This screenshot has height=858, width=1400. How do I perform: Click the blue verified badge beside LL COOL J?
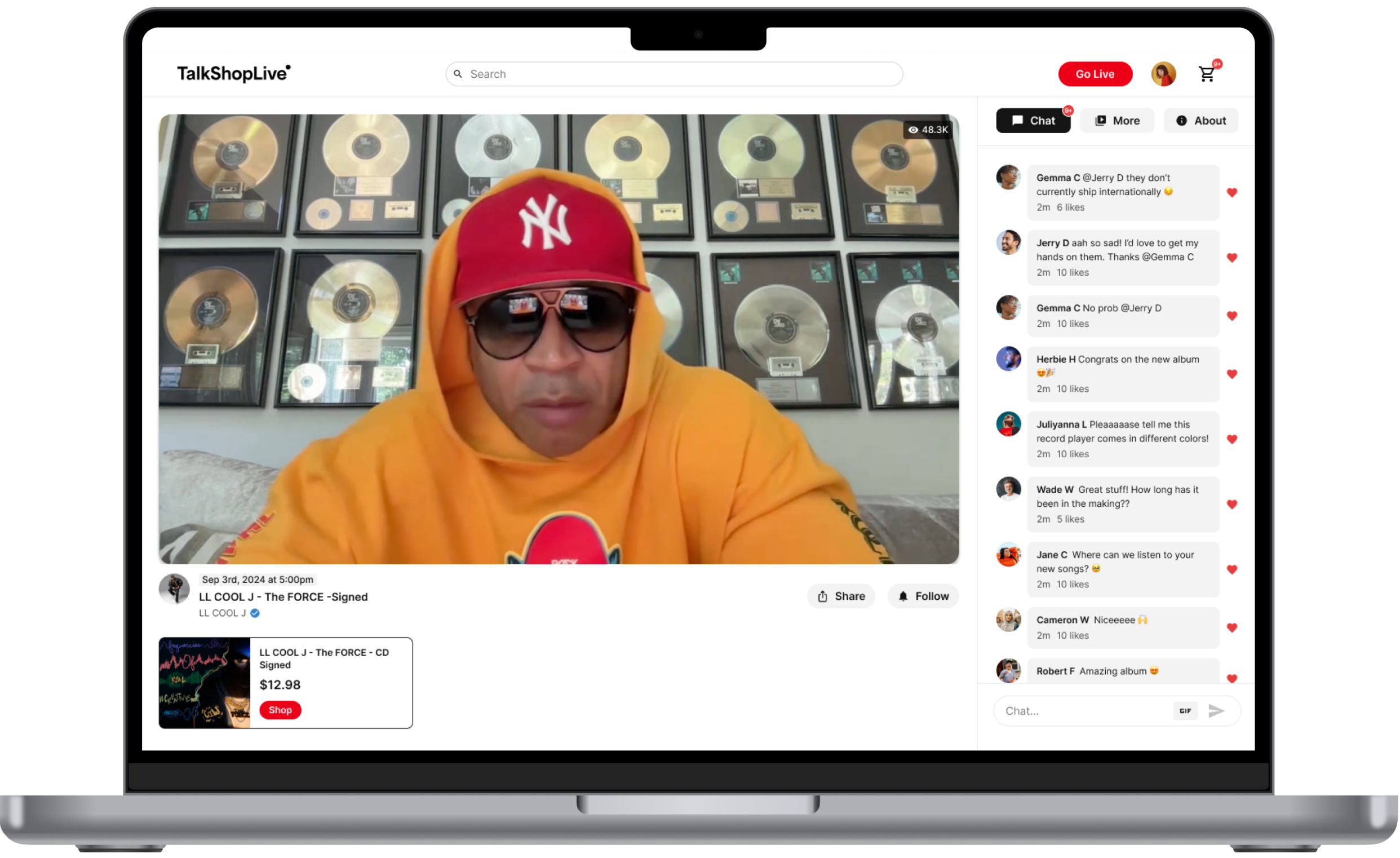[x=255, y=614]
